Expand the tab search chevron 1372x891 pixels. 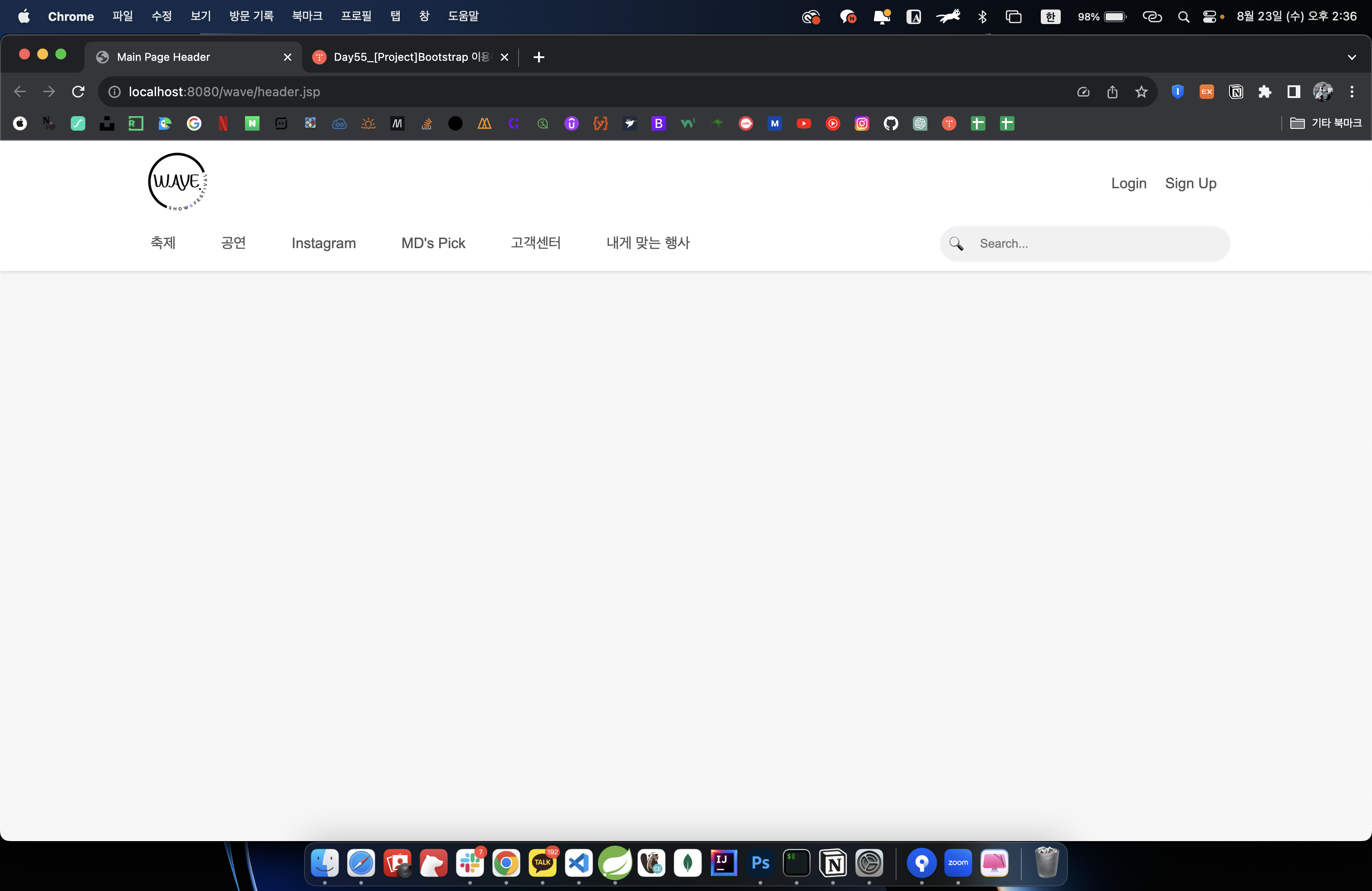coord(1352,57)
